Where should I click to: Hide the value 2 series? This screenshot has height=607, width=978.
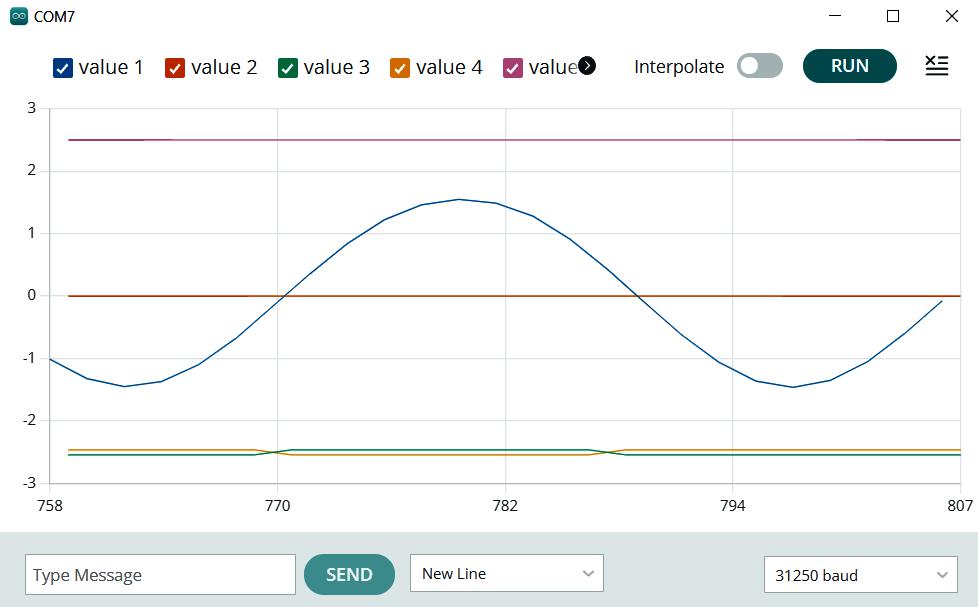(175, 68)
